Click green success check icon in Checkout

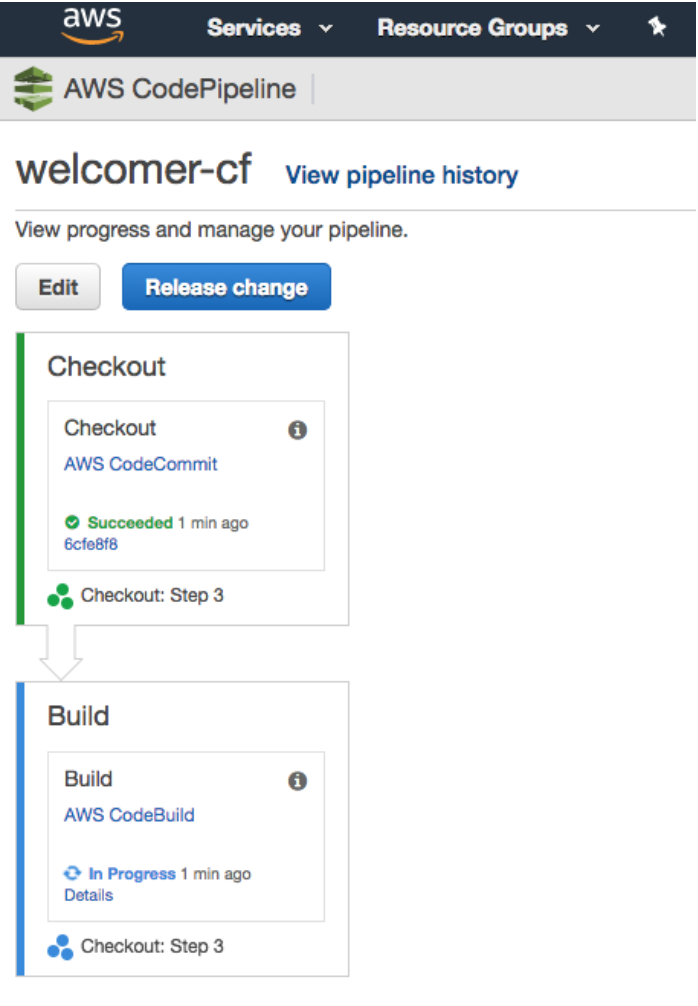coord(72,523)
